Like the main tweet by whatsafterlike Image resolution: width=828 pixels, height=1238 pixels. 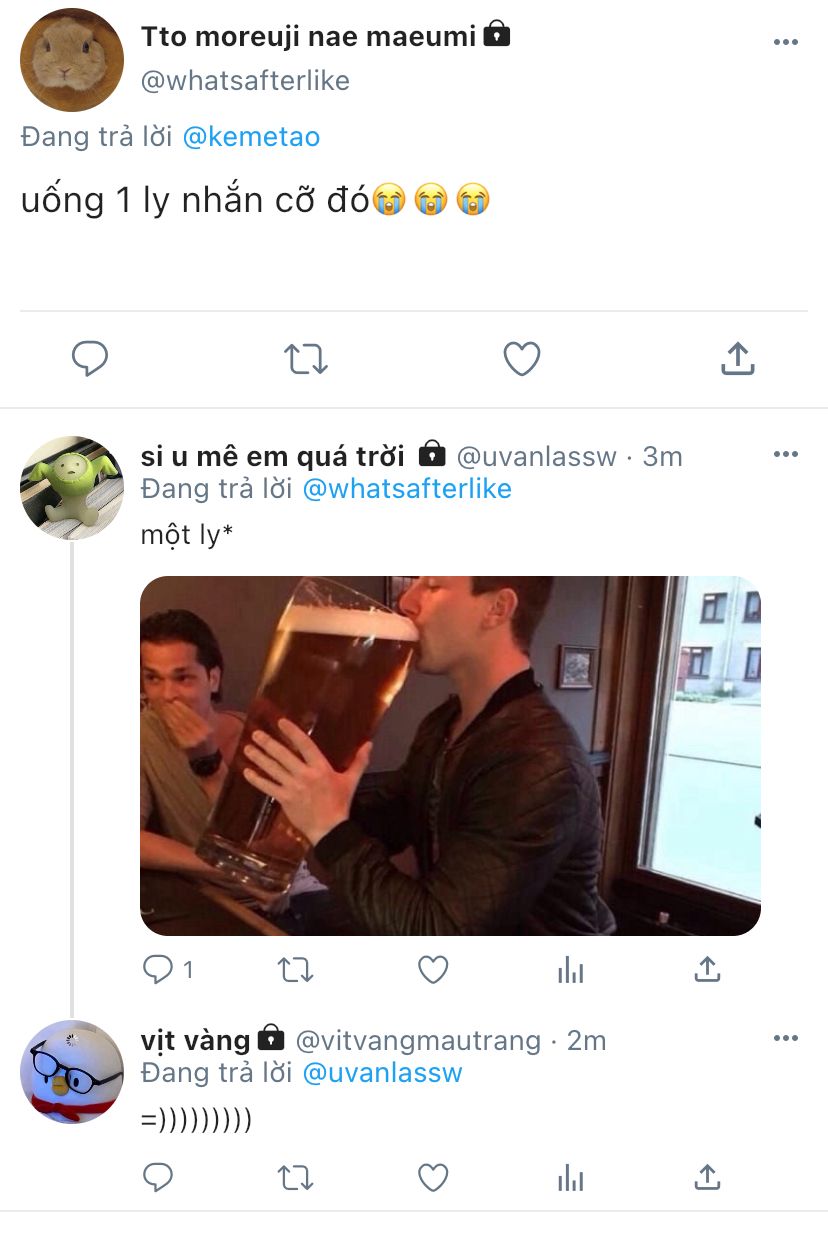521,359
